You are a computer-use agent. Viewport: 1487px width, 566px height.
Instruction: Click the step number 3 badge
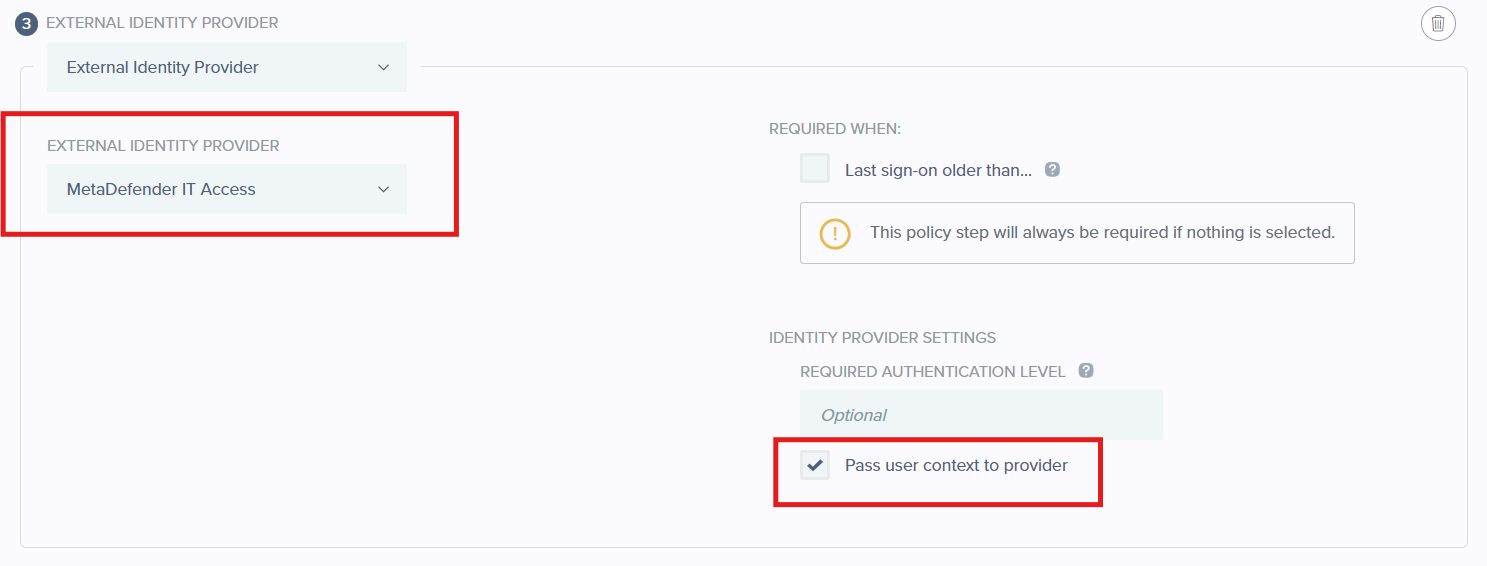[x=27, y=23]
